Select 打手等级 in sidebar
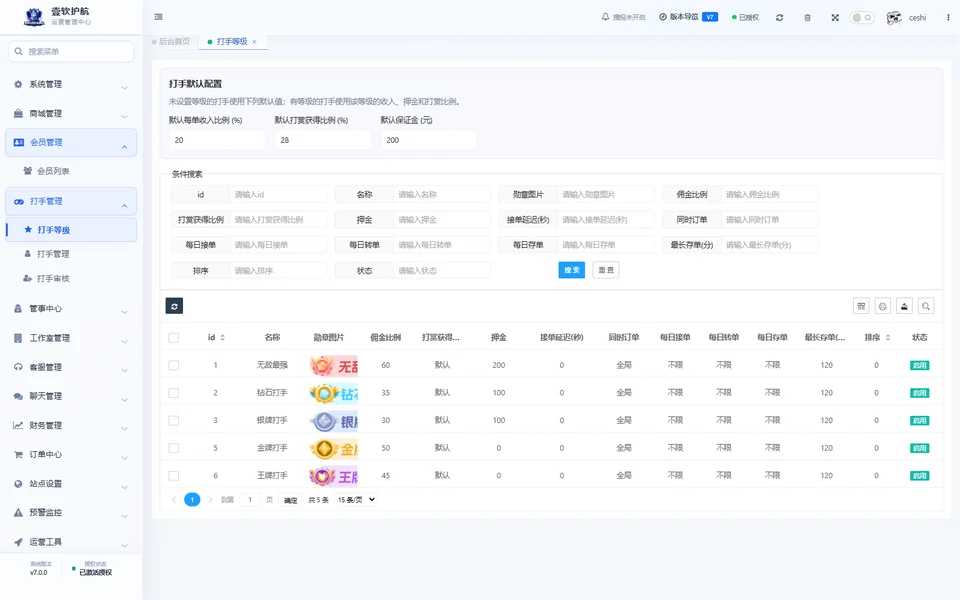The width and height of the screenshot is (960, 600). point(71,230)
